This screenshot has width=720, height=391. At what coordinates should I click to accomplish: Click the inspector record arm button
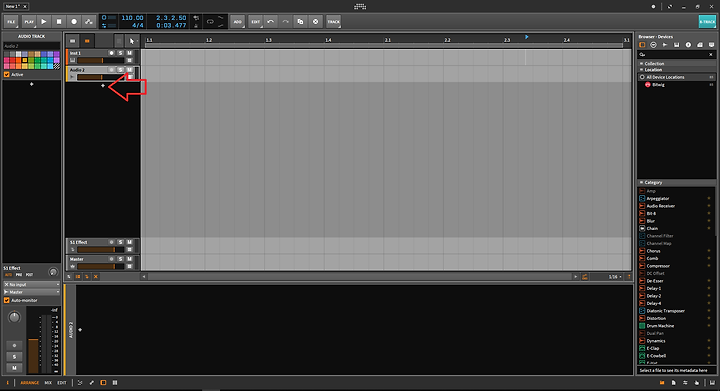tap(14, 346)
